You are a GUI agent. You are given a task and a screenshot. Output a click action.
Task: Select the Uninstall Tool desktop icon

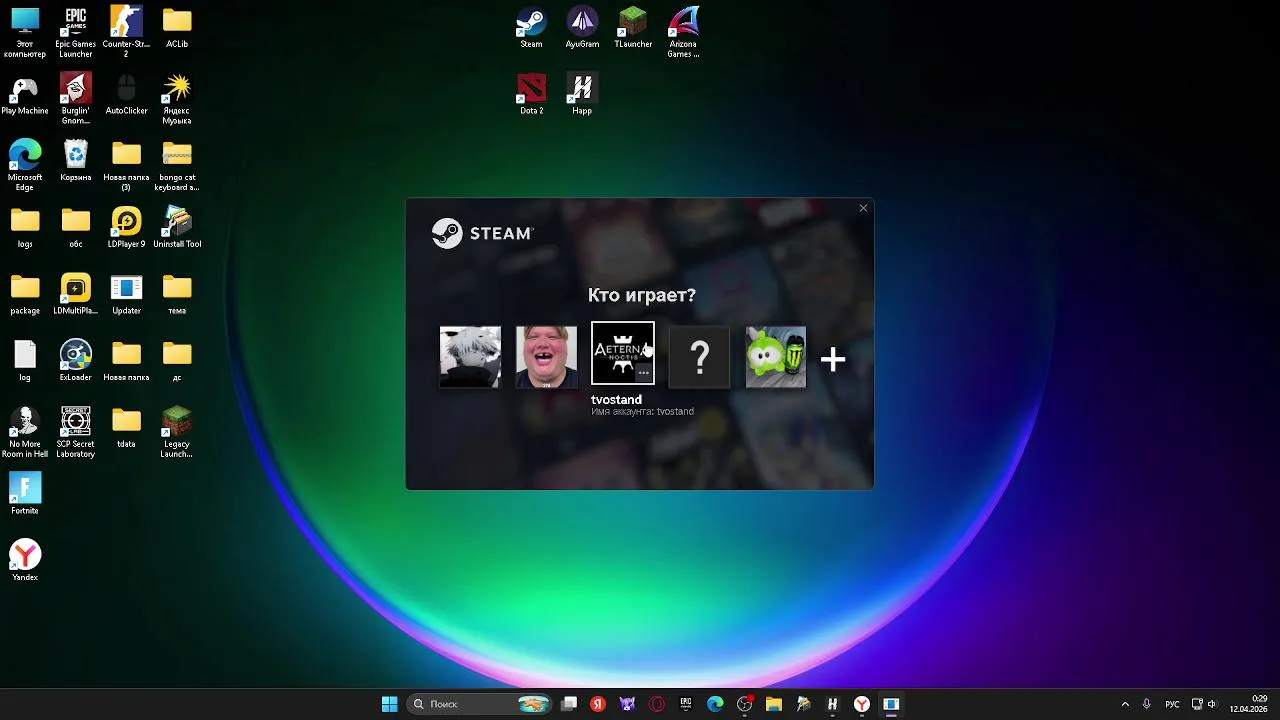coord(177,228)
